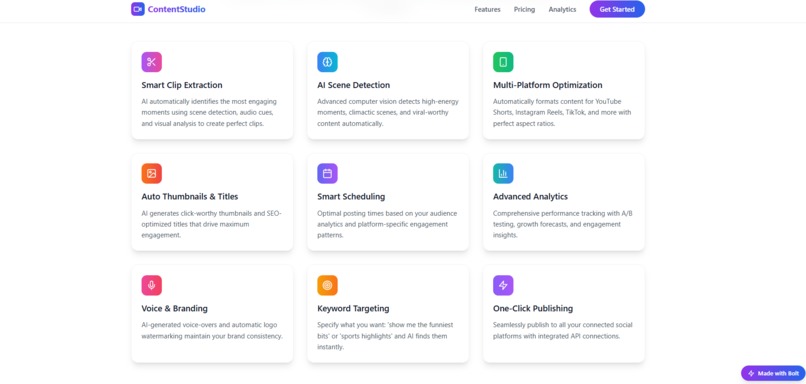Image resolution: width=806 pixels, height=384 pixels.
Task: Select the Voice & Branding heading
Action: [175, 309]
